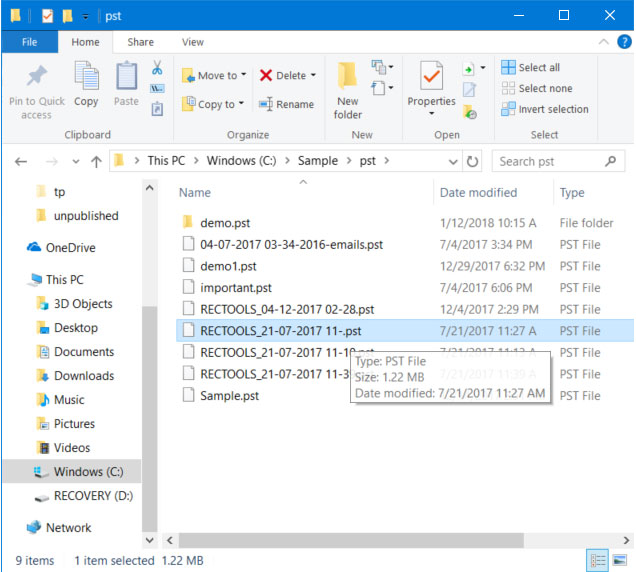The width and height of the screenshot is (636, 572).
Task: Open the New item dropdown
Action: pyautogui.click(x=382, y=67)
